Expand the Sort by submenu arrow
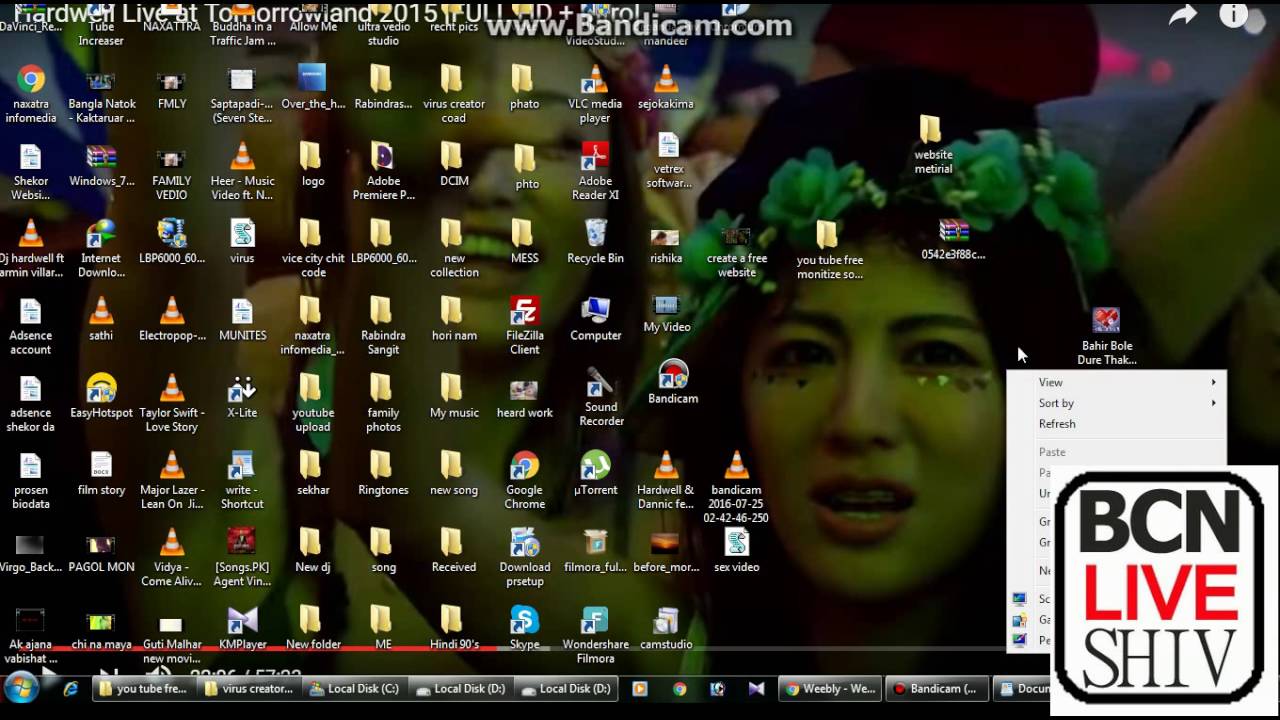The width and height of the screenshot is (1280, 720). 1214,403
